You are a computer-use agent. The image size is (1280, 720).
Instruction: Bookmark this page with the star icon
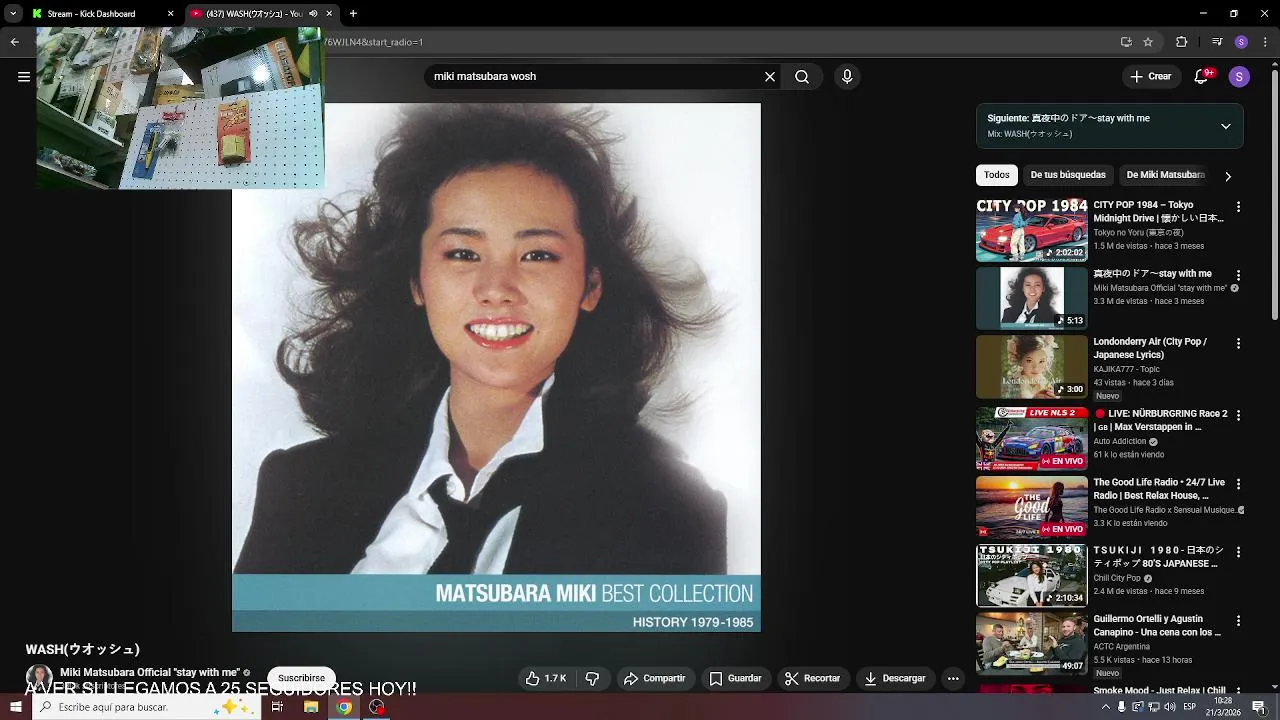click(x=1148, y=42)
